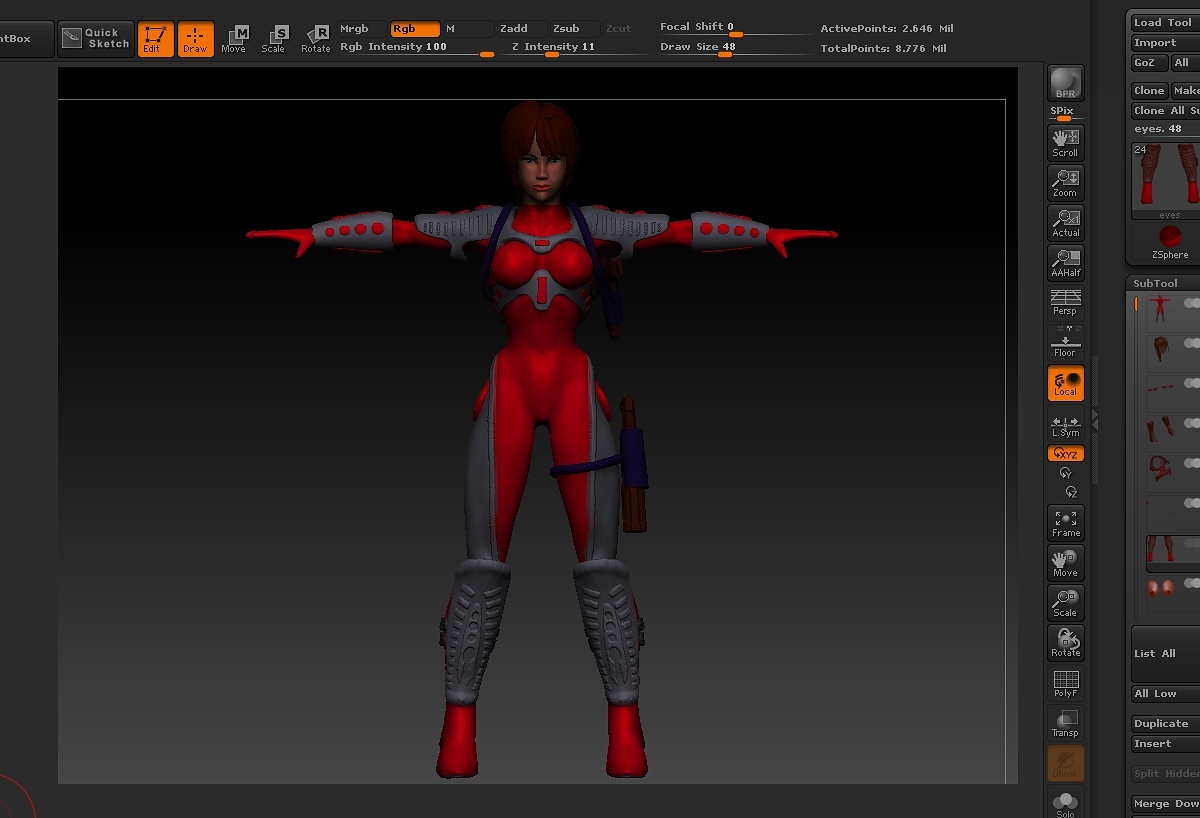The height and width of the screenshot is (818, 1200).
Task: Enable Zsub sculpt mode
Action: tap(575, 29)
